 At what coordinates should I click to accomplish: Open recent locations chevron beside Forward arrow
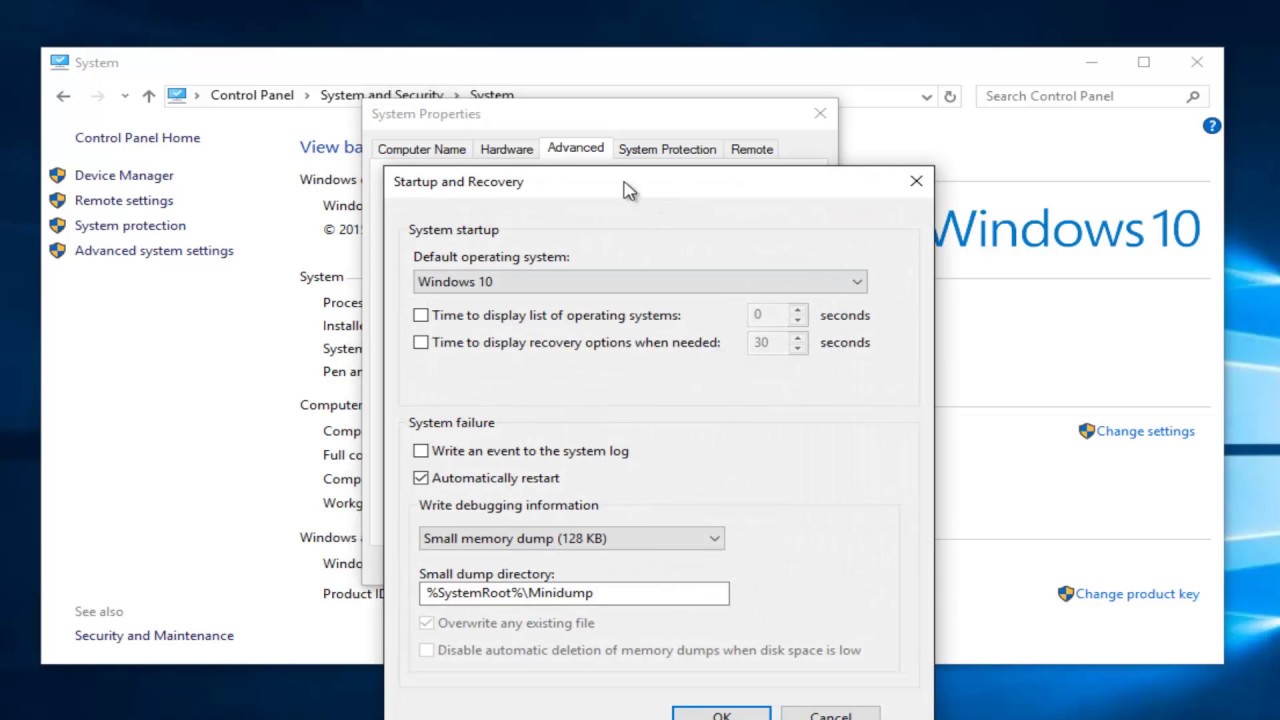[124, 96]
